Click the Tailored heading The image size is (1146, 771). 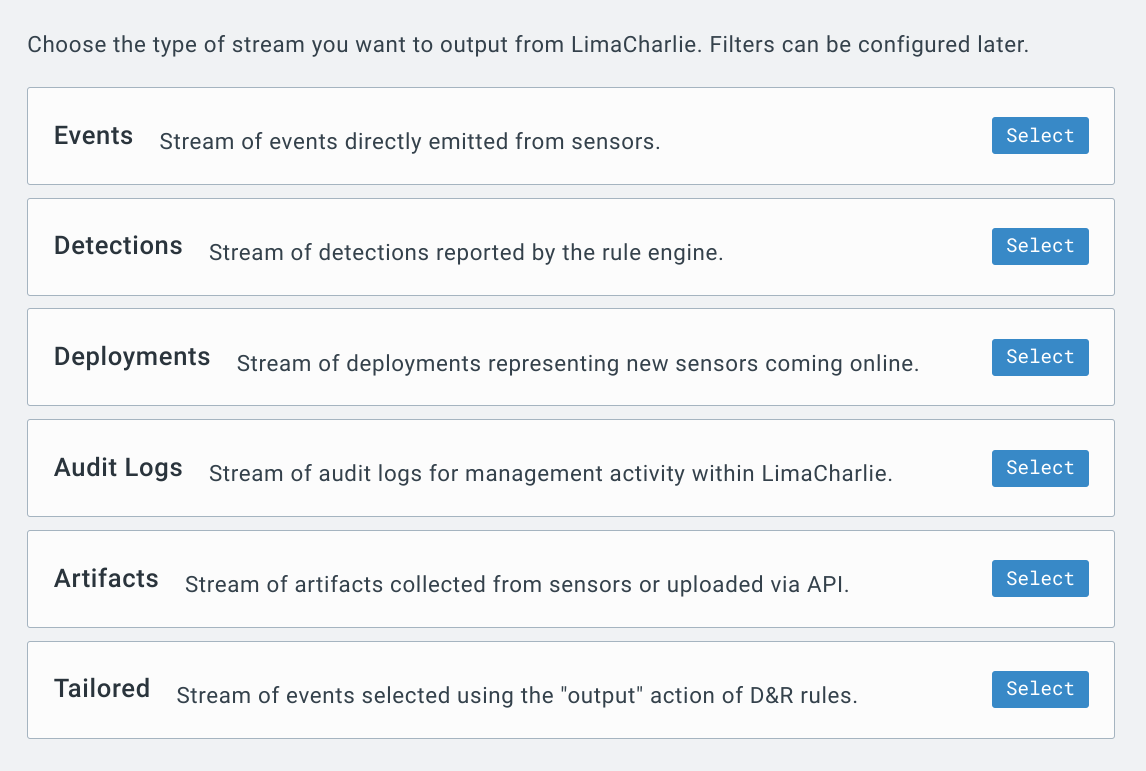(x=102, y=689)
